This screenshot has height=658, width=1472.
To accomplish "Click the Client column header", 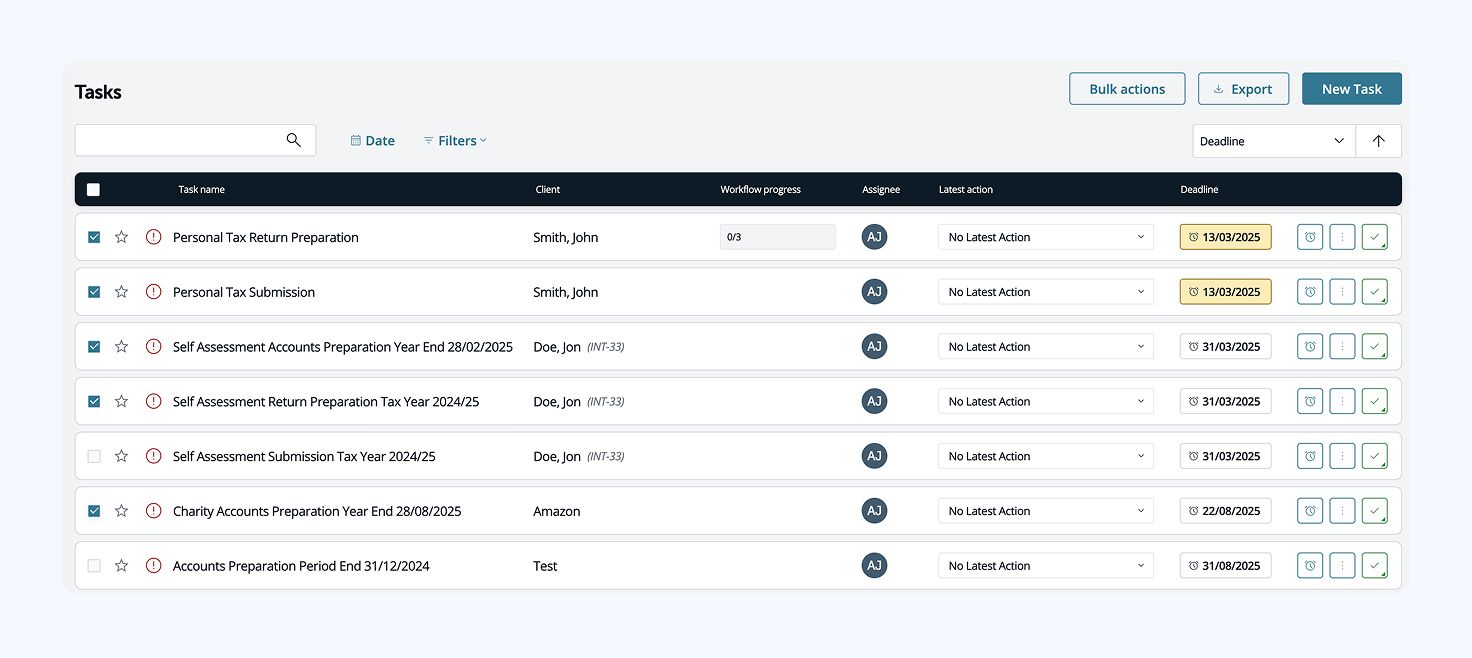I will click(548, 189).
